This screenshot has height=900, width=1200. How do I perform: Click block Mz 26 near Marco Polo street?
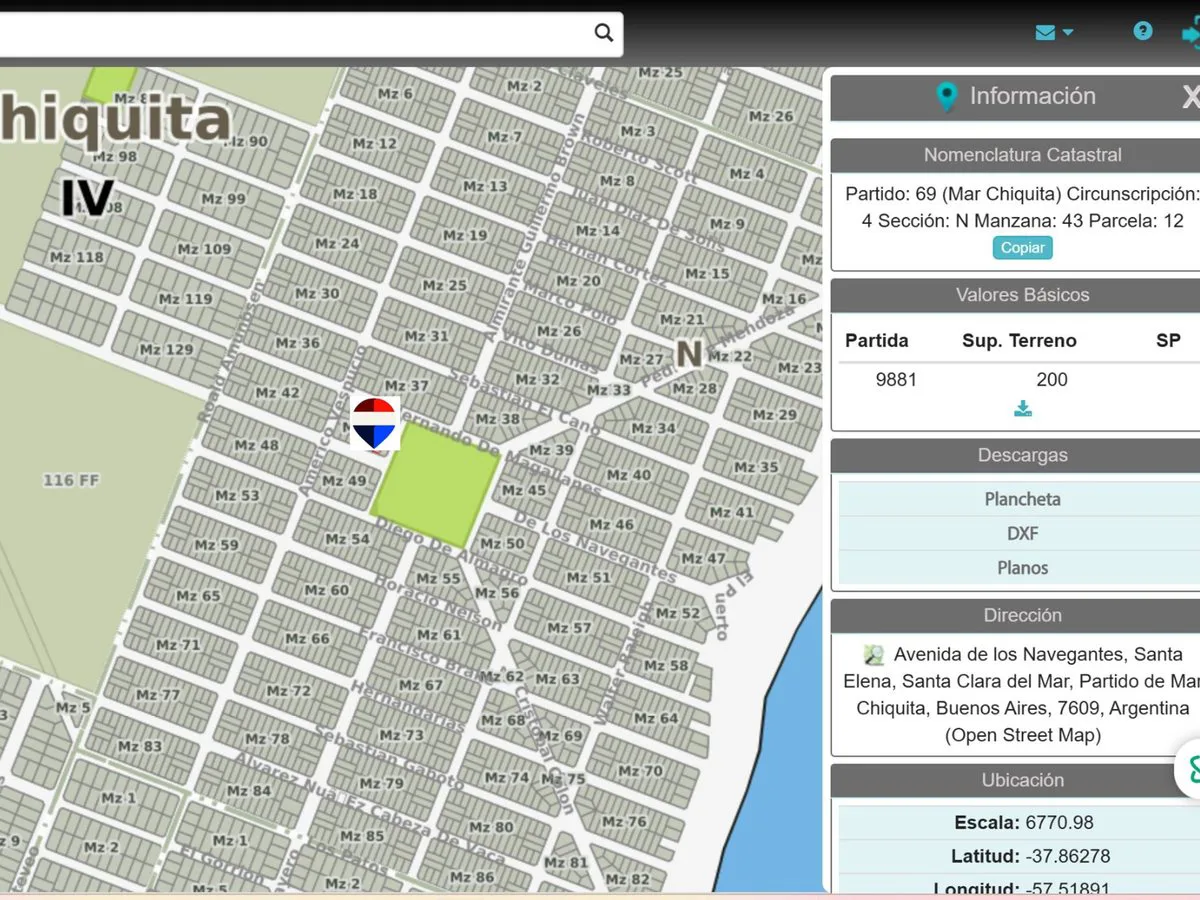(558, 331)
